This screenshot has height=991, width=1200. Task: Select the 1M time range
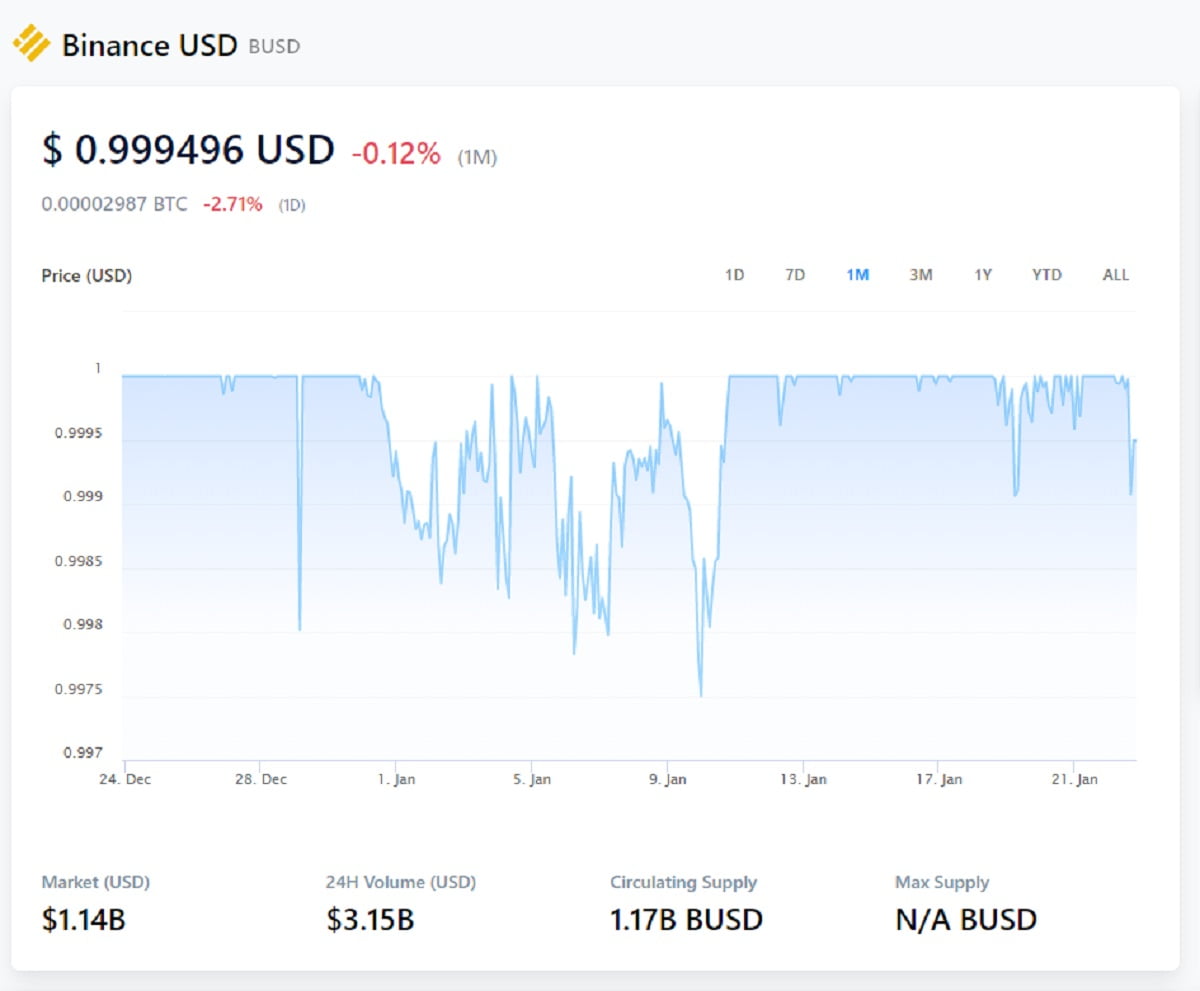(857, 275)
